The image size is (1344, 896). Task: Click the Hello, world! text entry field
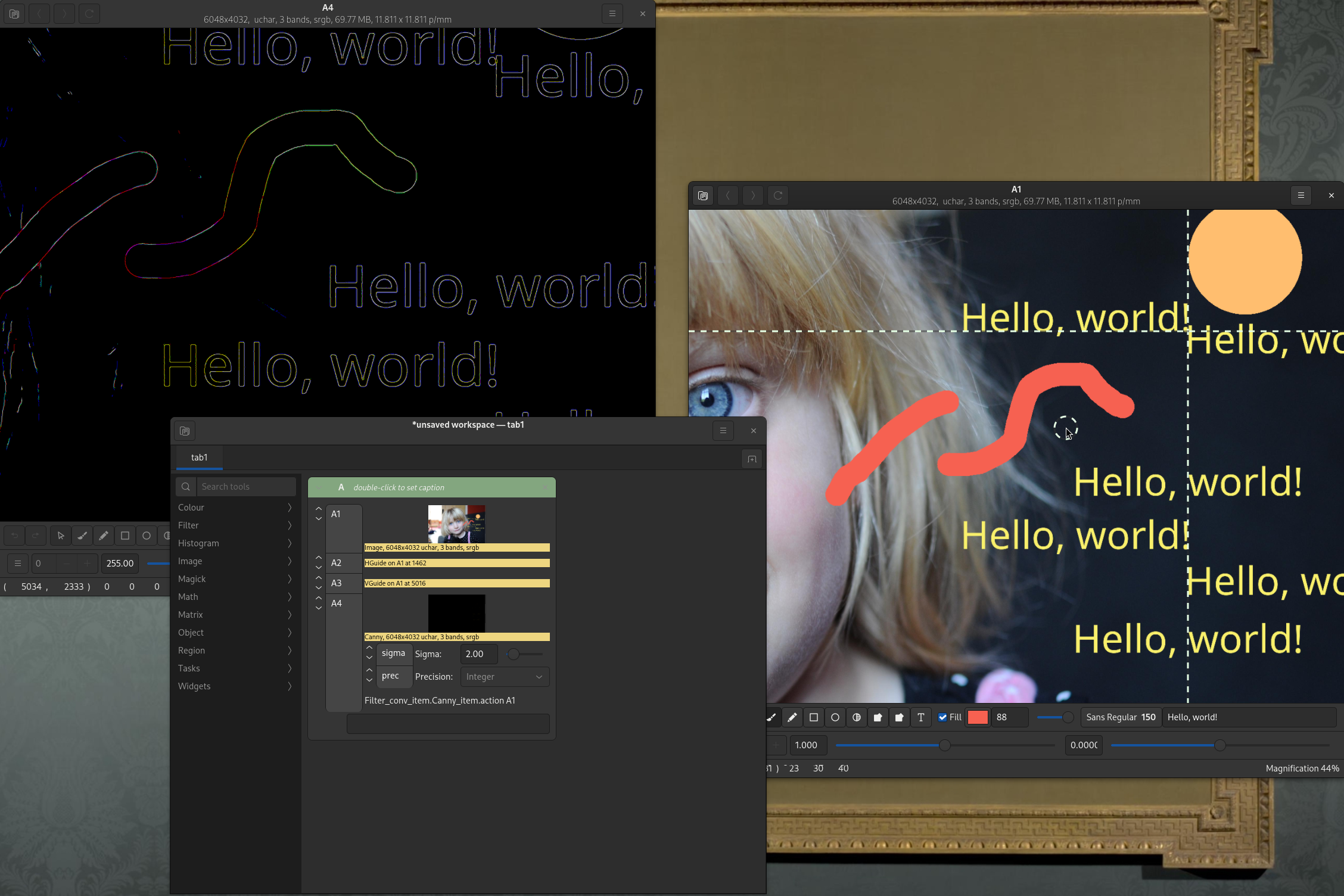1249,717
